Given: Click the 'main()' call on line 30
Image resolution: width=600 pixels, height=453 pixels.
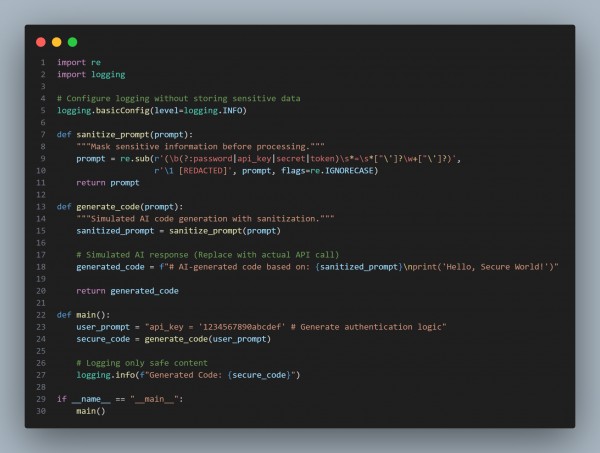Looking at the screenshot, I should point(91,411).
